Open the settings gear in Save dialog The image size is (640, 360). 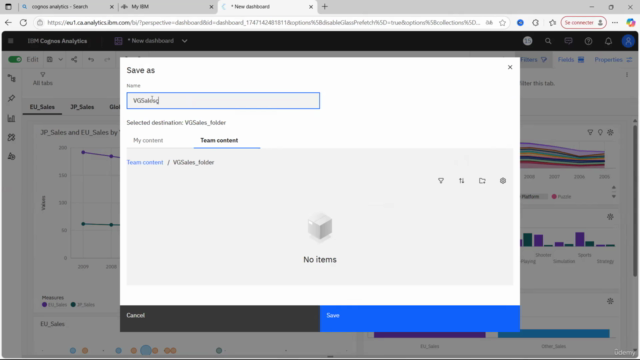coord(503,181)
